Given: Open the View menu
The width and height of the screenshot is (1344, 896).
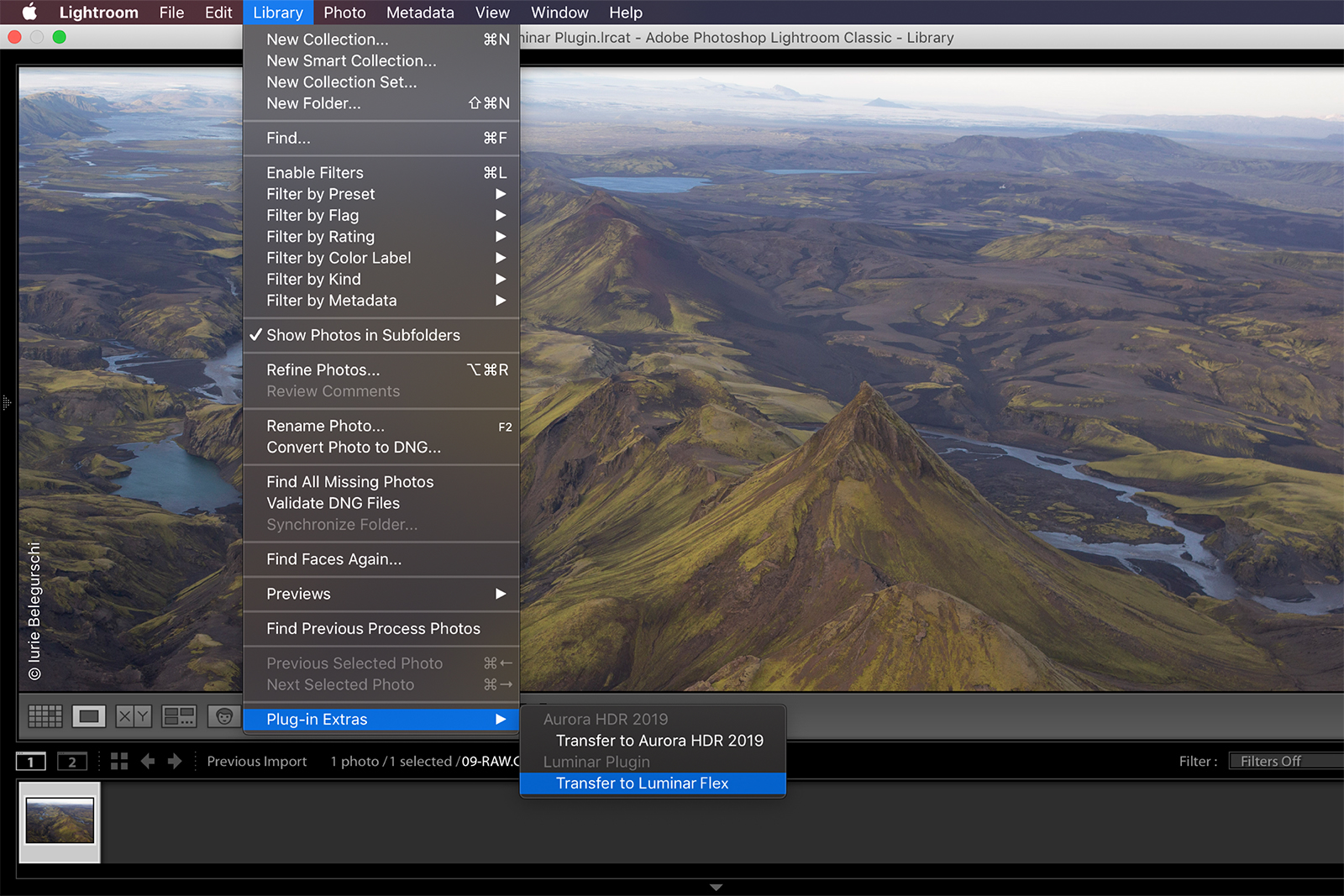Looking at the screenshot, I should [x=492, y=13].
